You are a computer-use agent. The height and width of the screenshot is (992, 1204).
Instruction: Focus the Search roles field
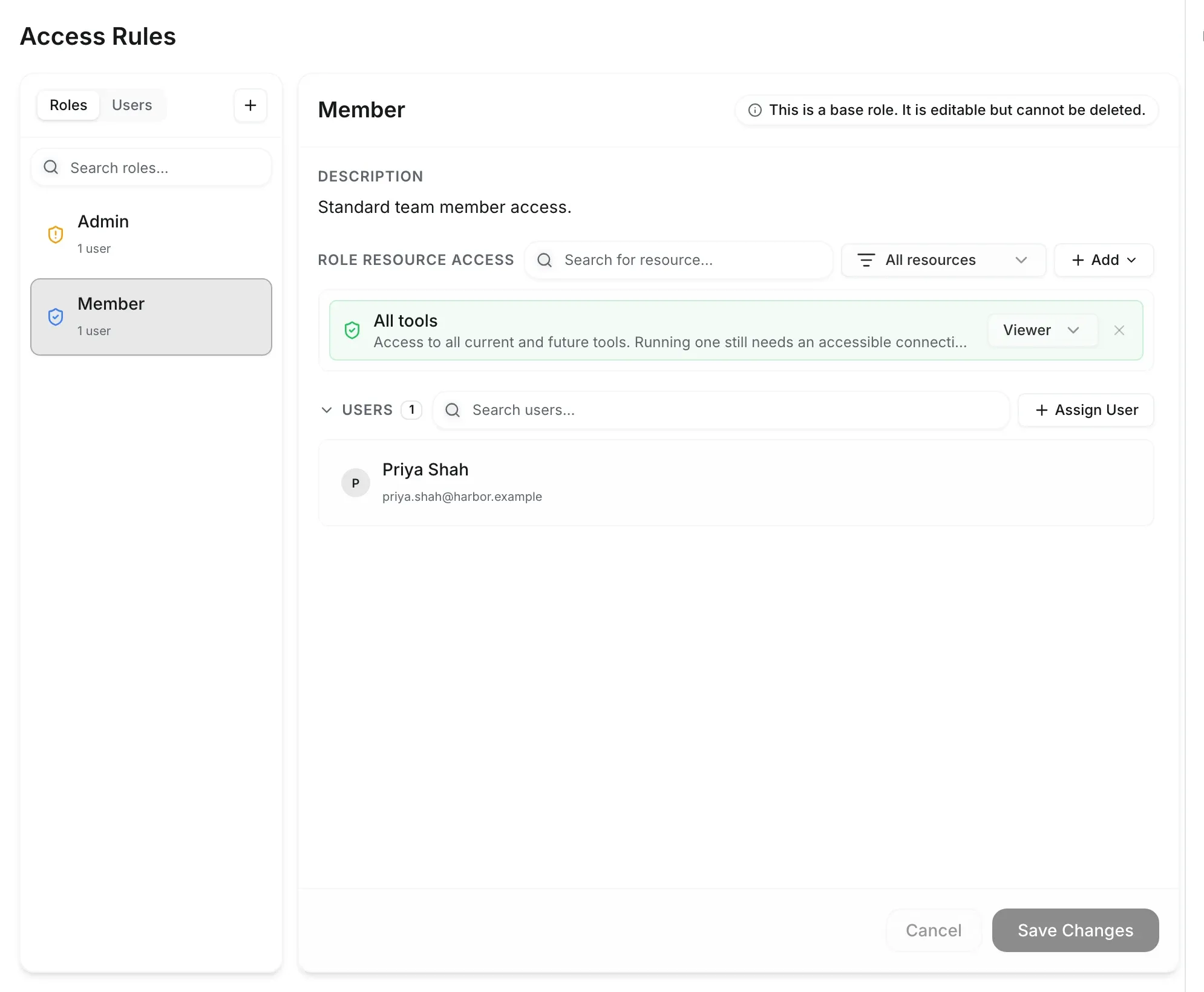tap(151, 168)
